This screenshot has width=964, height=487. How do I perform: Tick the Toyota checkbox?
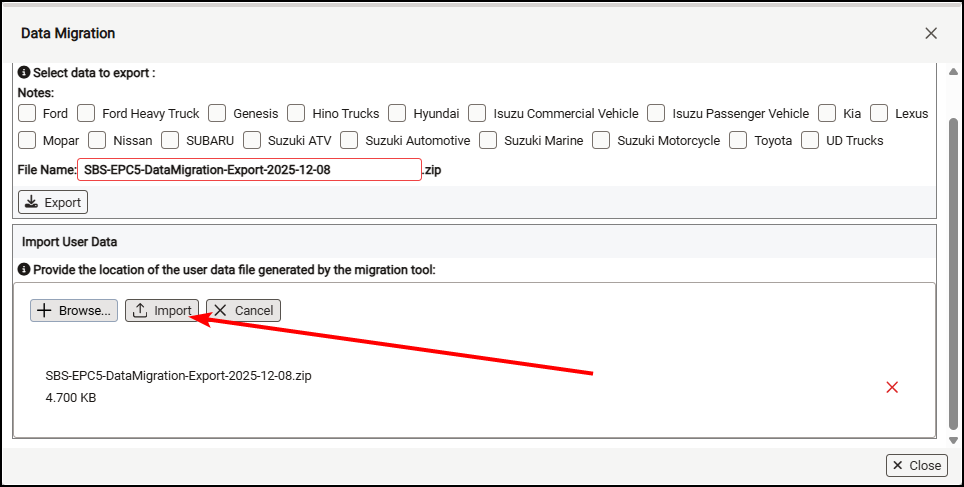click(x=738, y=141)
